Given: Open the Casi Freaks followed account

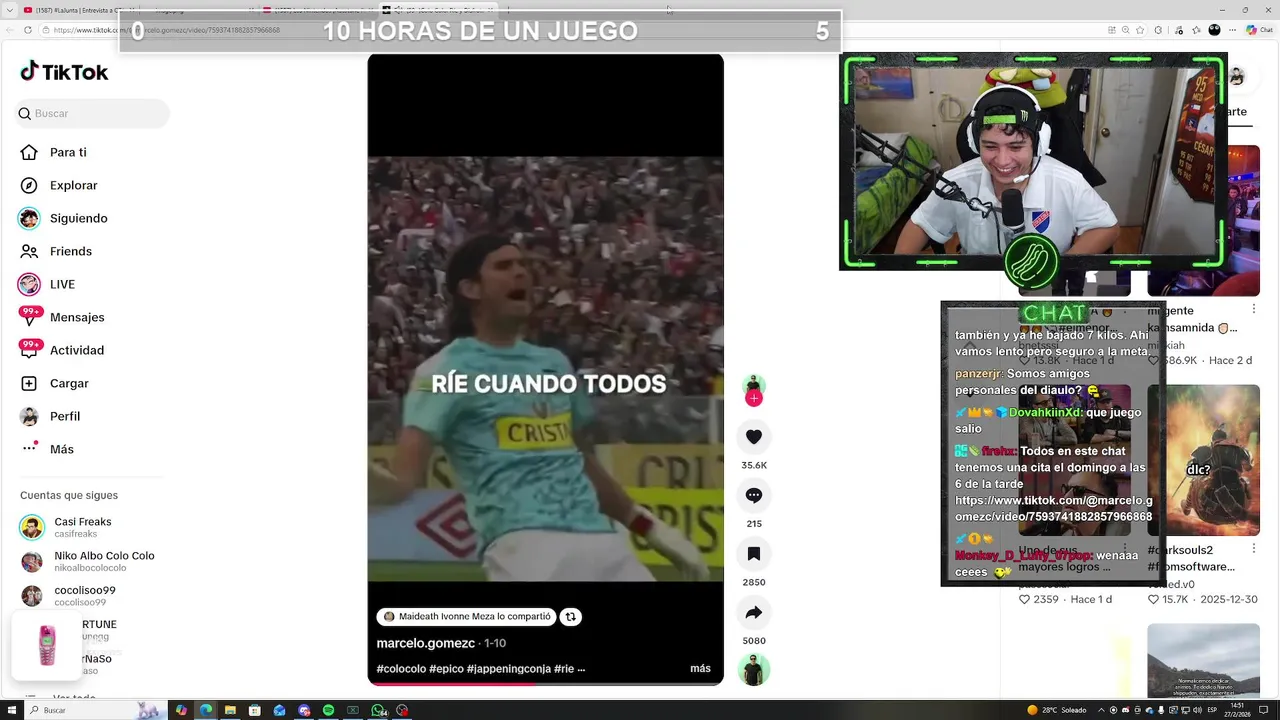Looking at the screenshot, I should (82, 527).
